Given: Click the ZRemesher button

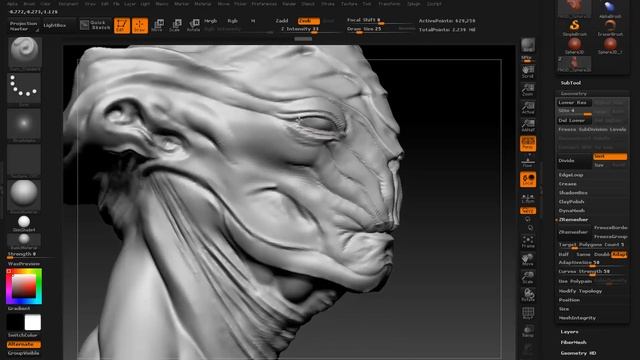Looking at the screenshot, I should point(574,232).
